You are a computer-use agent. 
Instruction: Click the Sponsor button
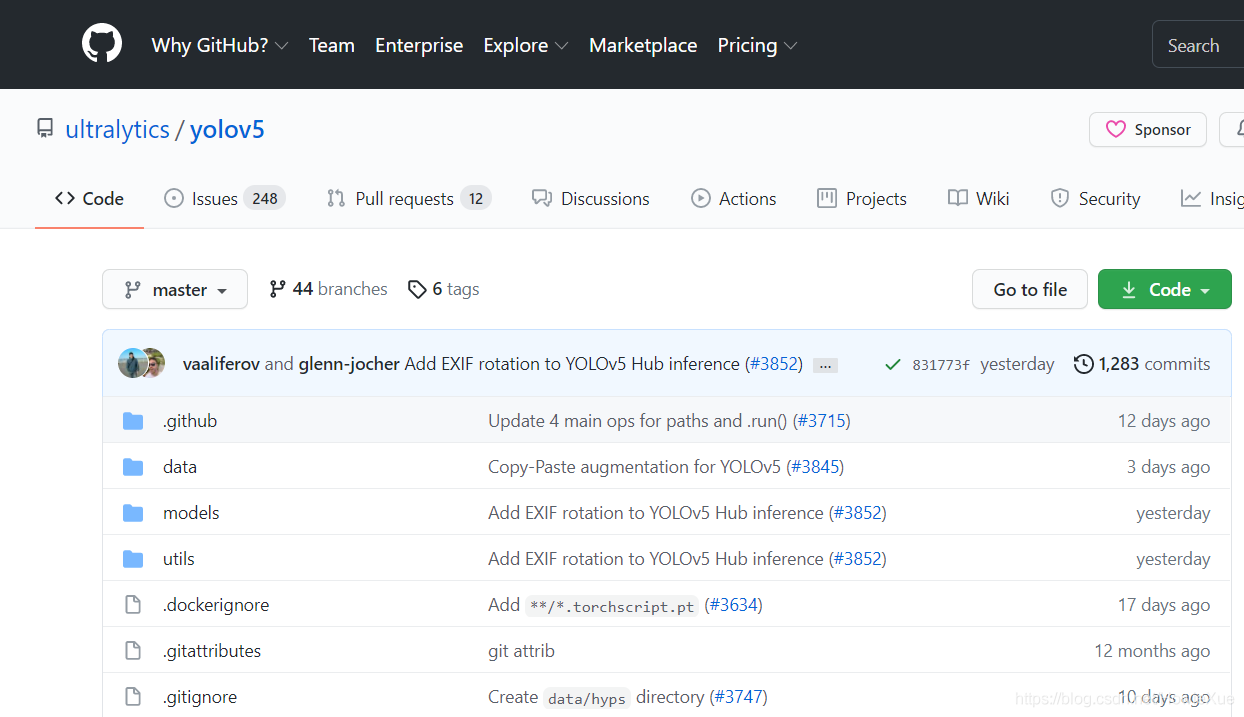pos(1148,130)
